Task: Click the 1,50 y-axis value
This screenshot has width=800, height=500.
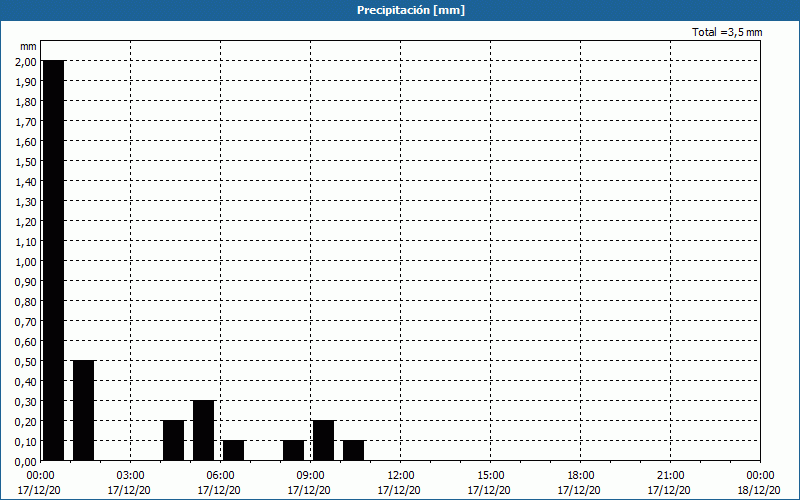Action: (x=26, y=162)
